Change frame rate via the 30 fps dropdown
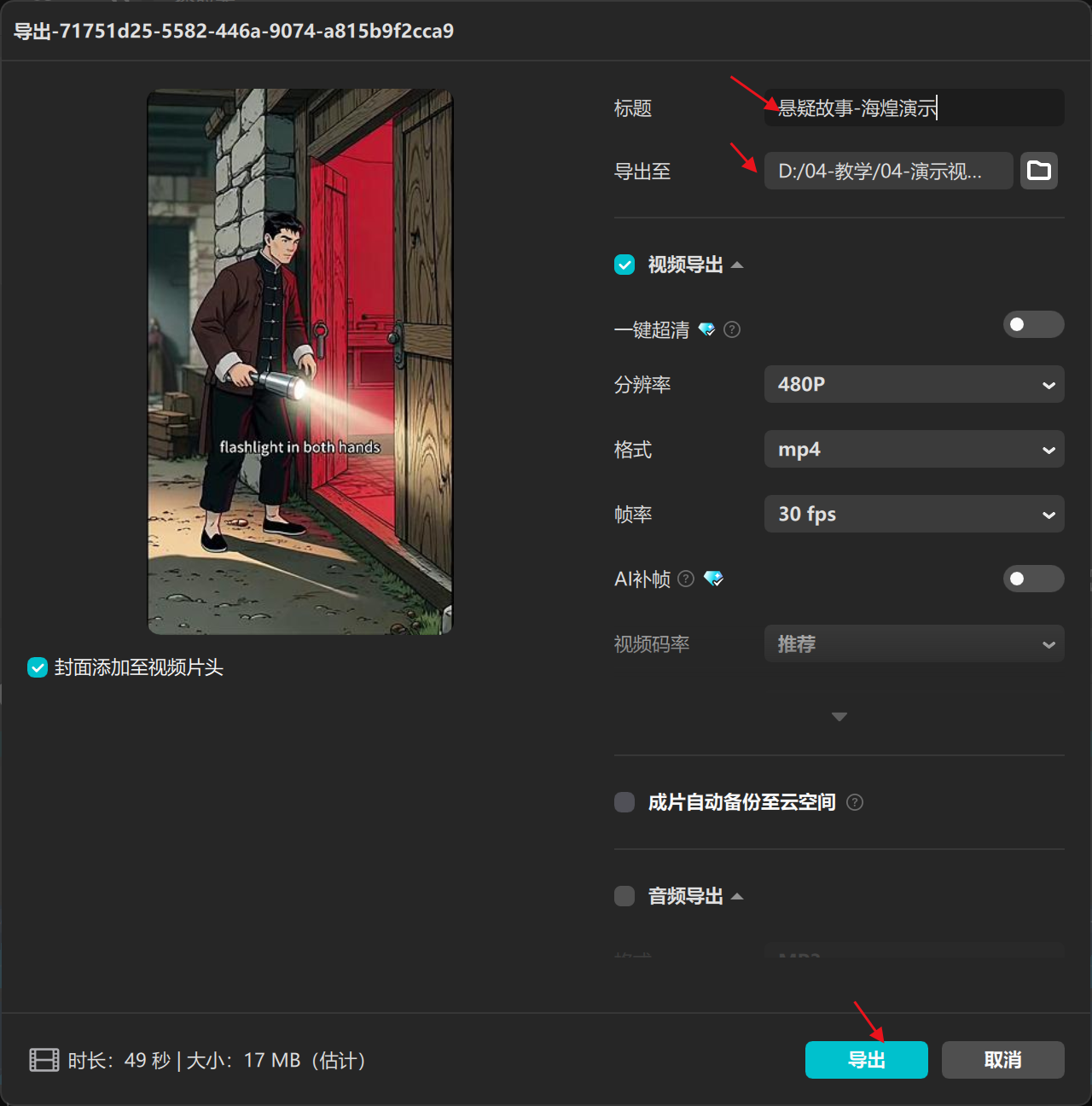1092x1106 pixels. coord(914,514)
